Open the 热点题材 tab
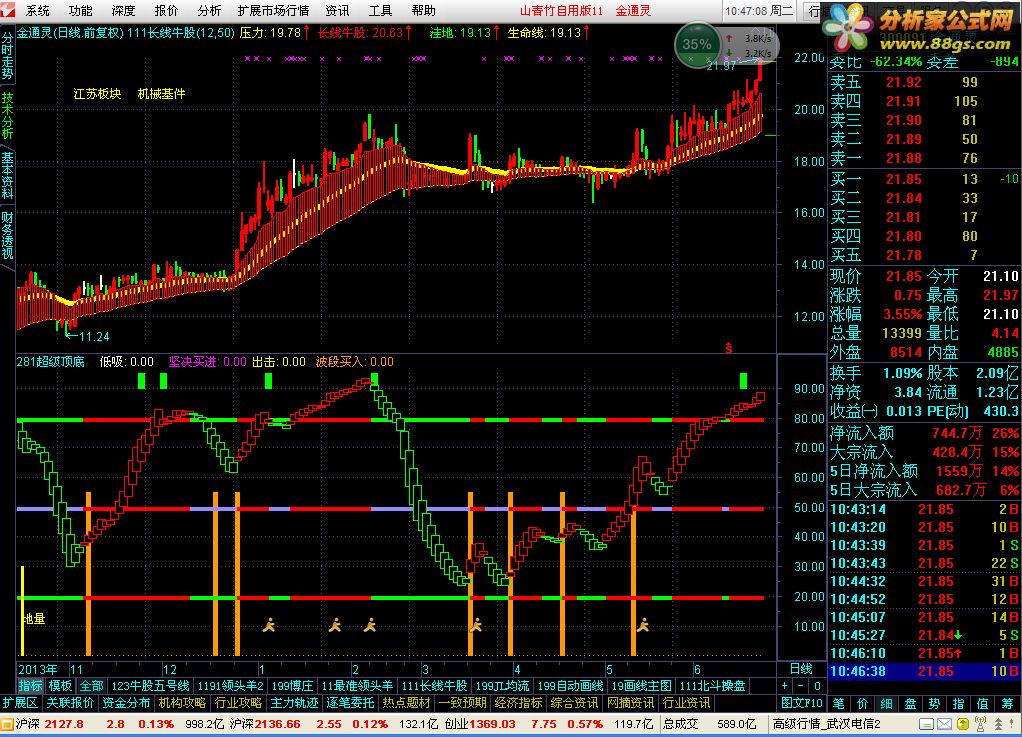Viewport: 1022px width, 737px height. pos(407,702)
